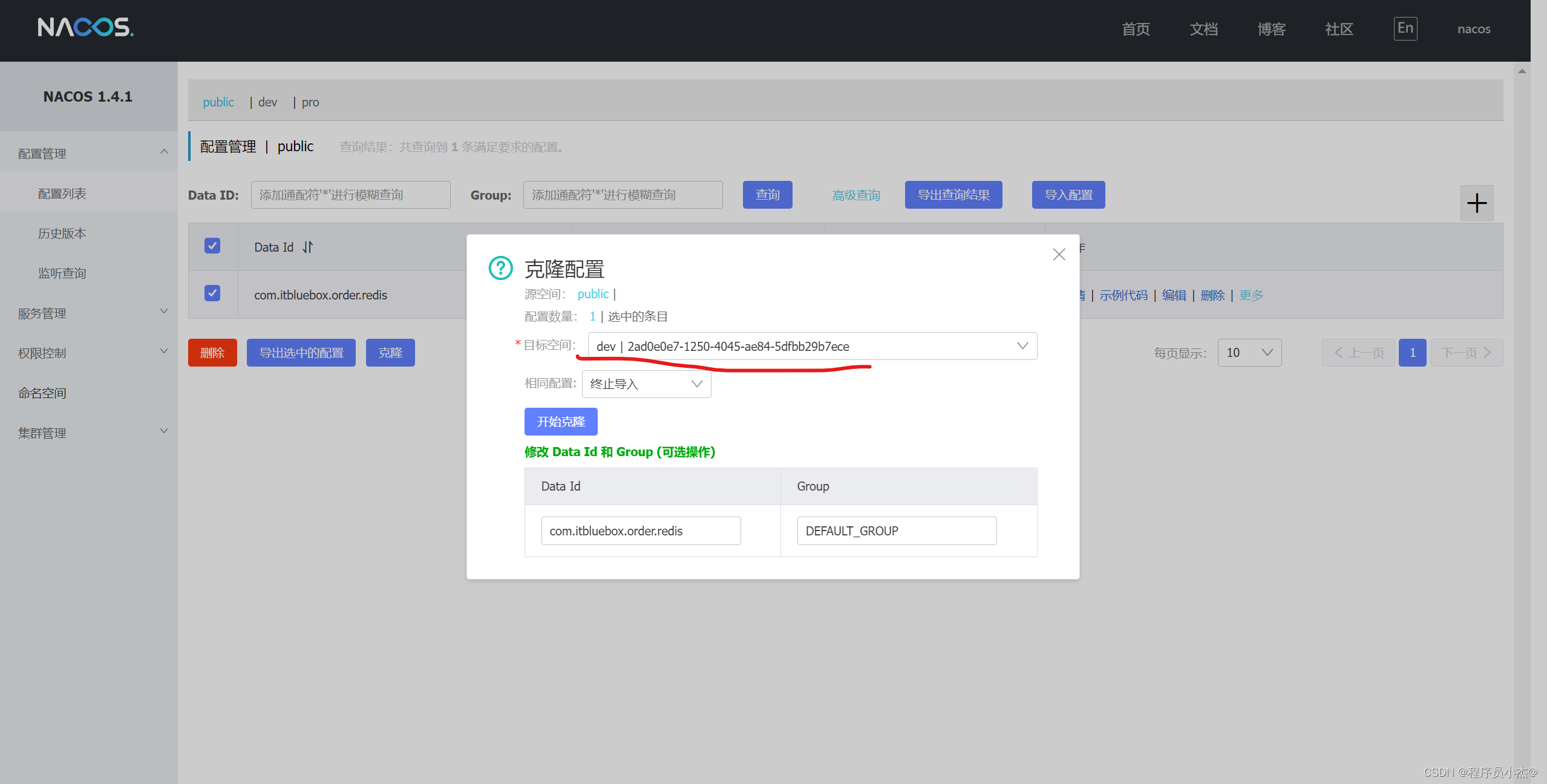Click the 编辑 link in the row
1547x784 pixels.
pyautogui.click(x=1174, y=295)
